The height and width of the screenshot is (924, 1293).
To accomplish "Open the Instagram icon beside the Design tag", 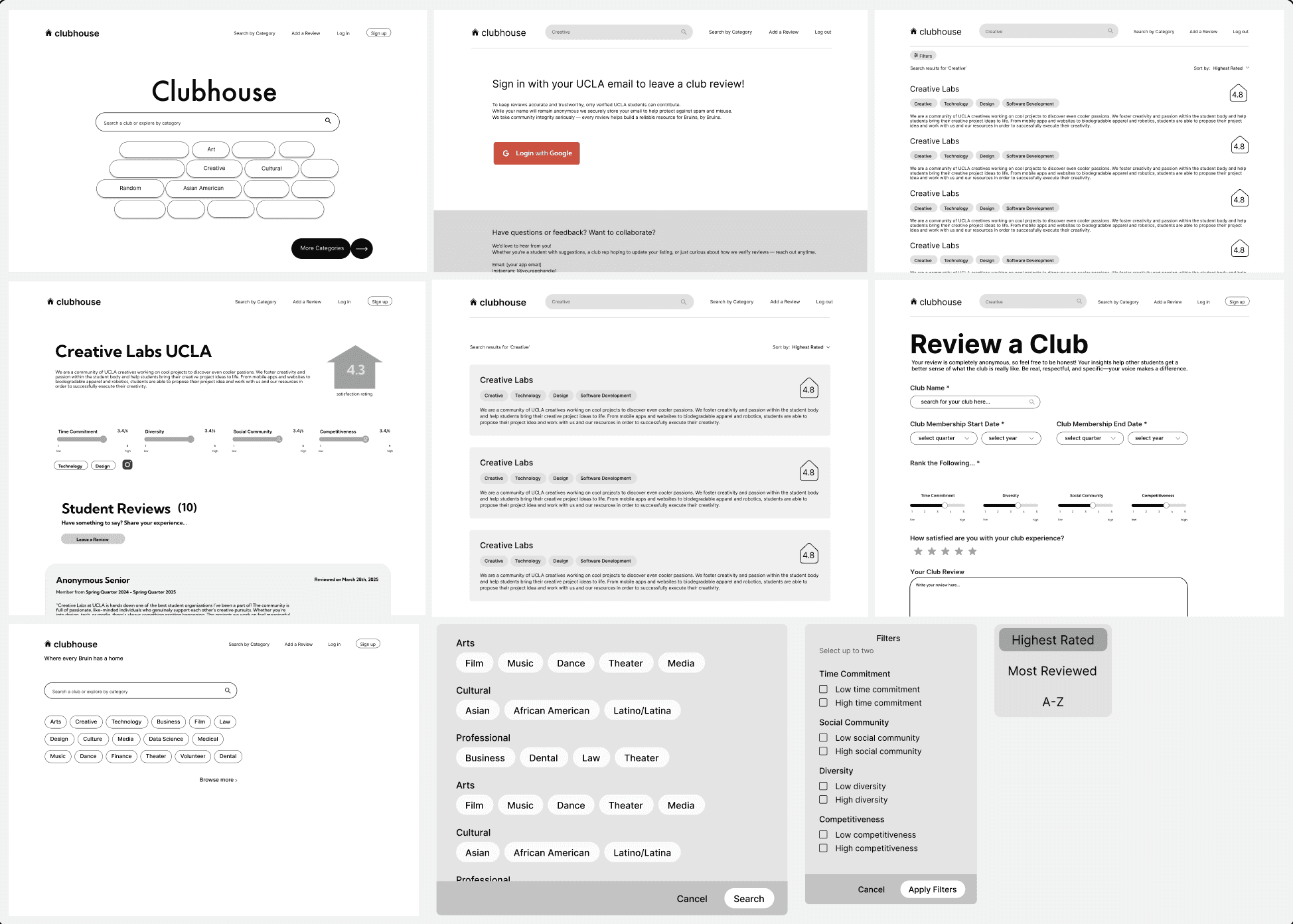I will [127, 465].
